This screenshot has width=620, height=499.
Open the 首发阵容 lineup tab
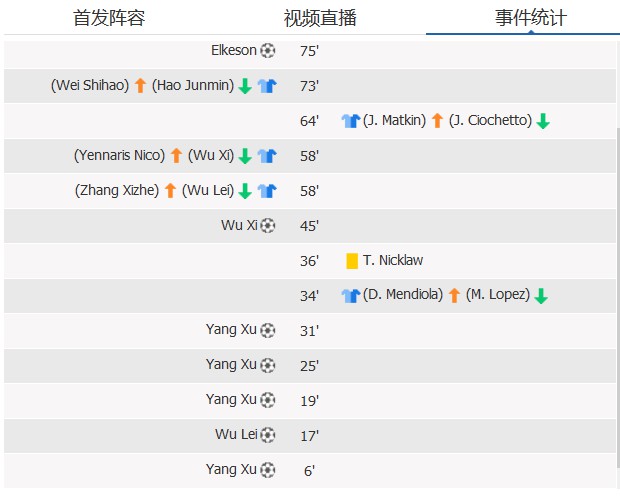pyautogui.click(x=109, y=18)
